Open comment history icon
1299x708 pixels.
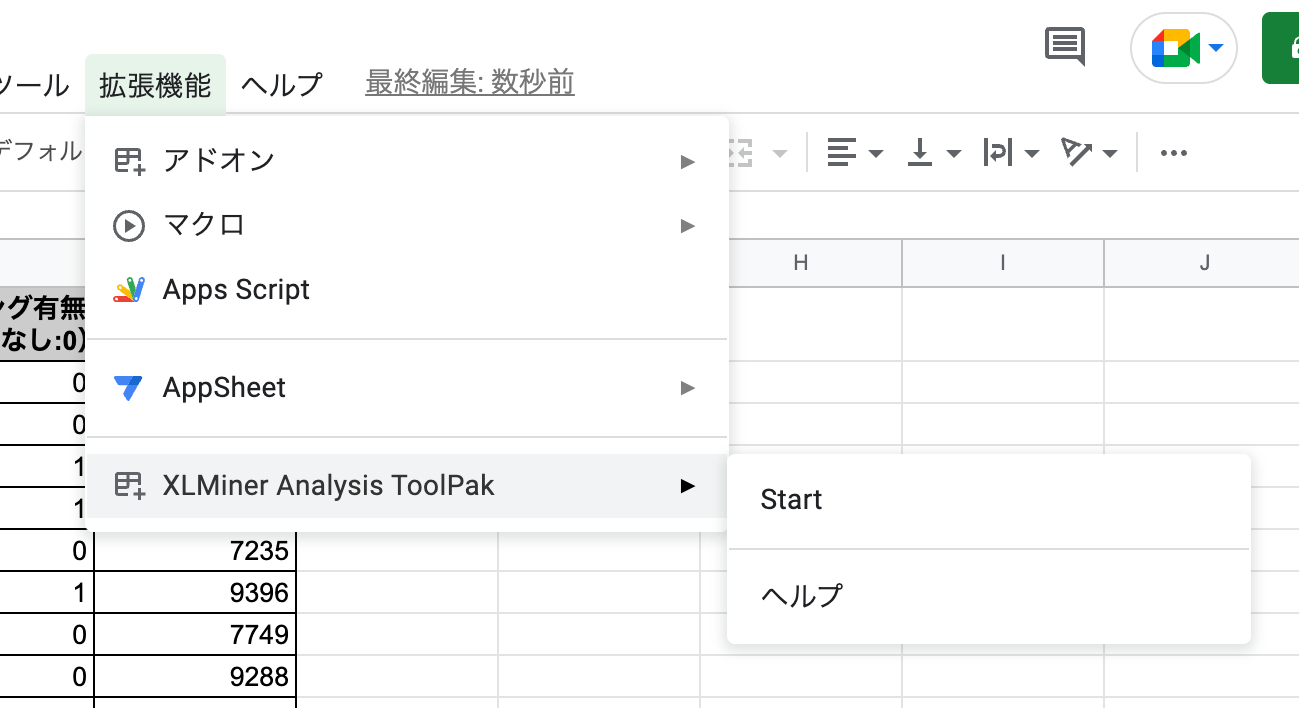(1065, 47)
